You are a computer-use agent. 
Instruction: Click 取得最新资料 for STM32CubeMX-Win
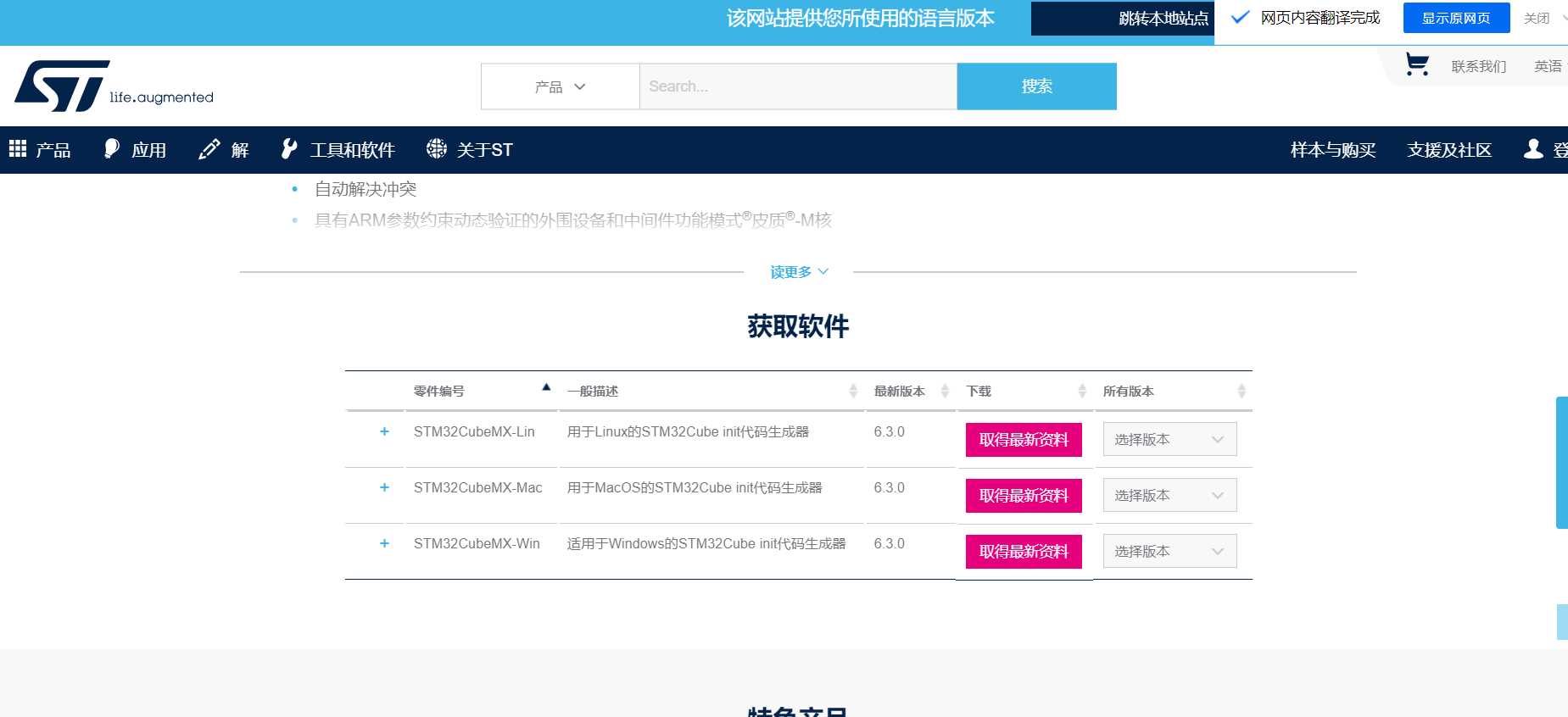point(1024,552)
